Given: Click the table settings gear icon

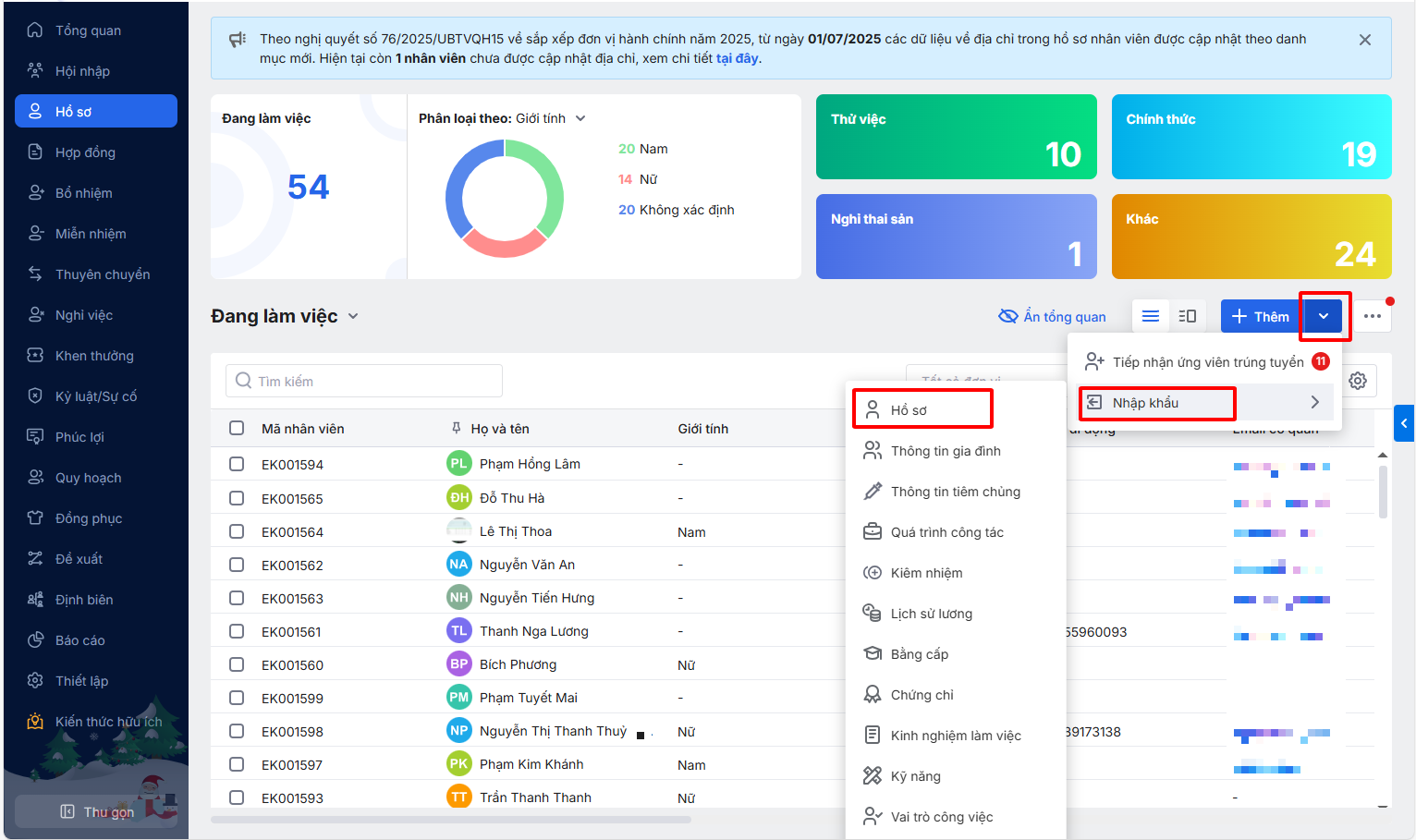Looking at the screenshot, I should tap(1358, 381).
